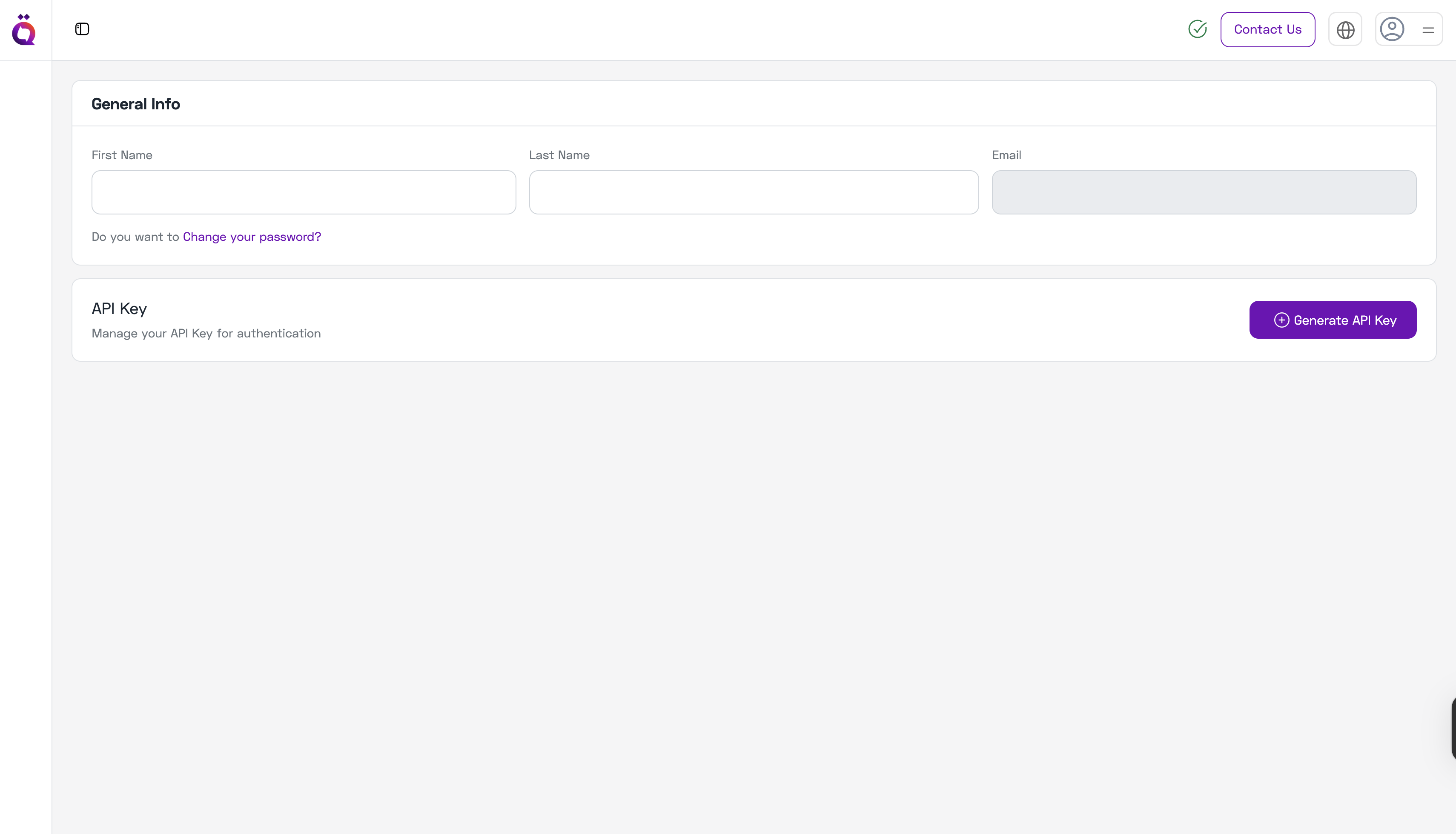
Task: Click the verification check icon left of Contact Us
Action: point(1197,29)
